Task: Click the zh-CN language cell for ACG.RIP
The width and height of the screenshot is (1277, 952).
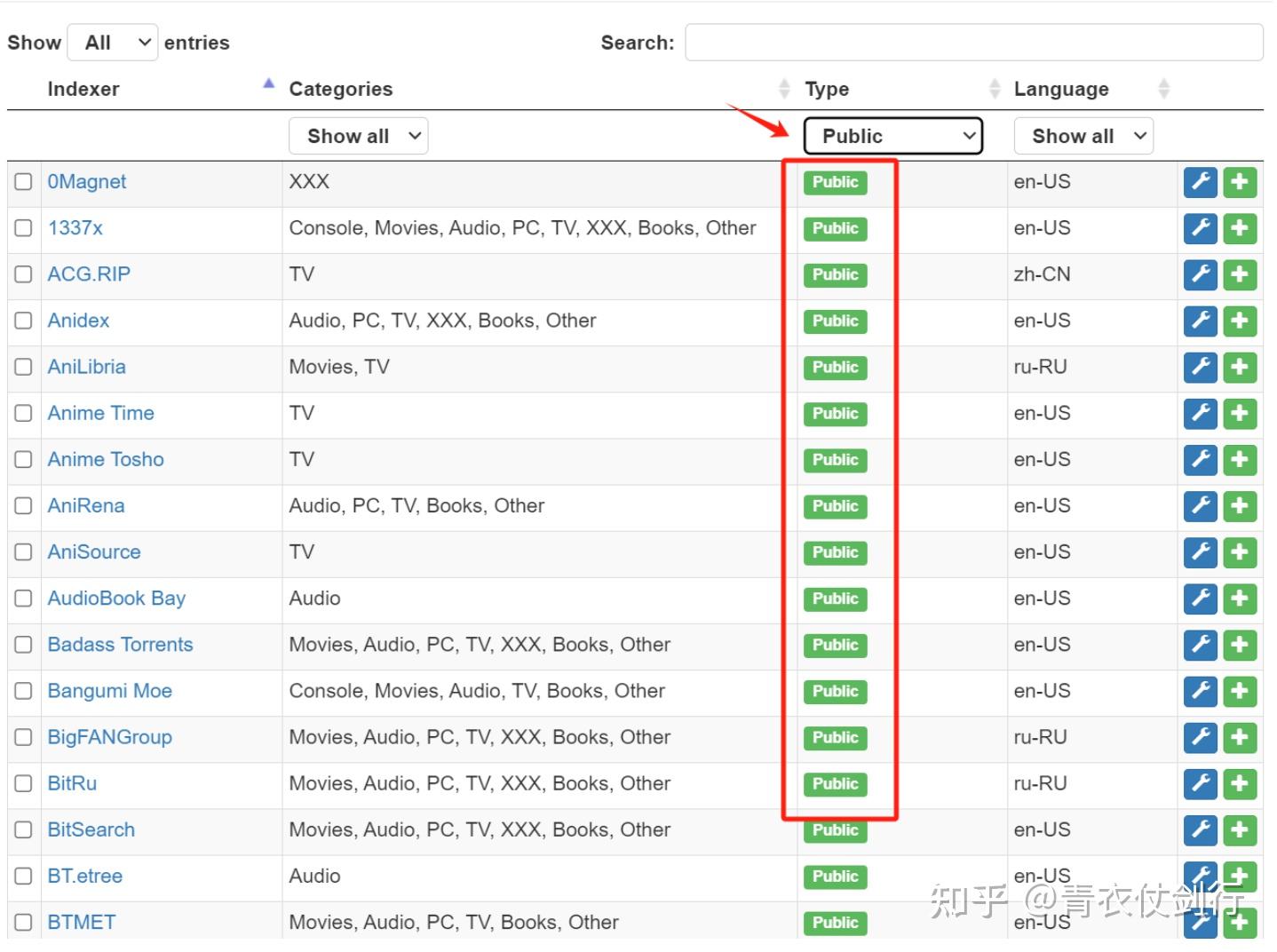Action: (x=1043, y=274)
